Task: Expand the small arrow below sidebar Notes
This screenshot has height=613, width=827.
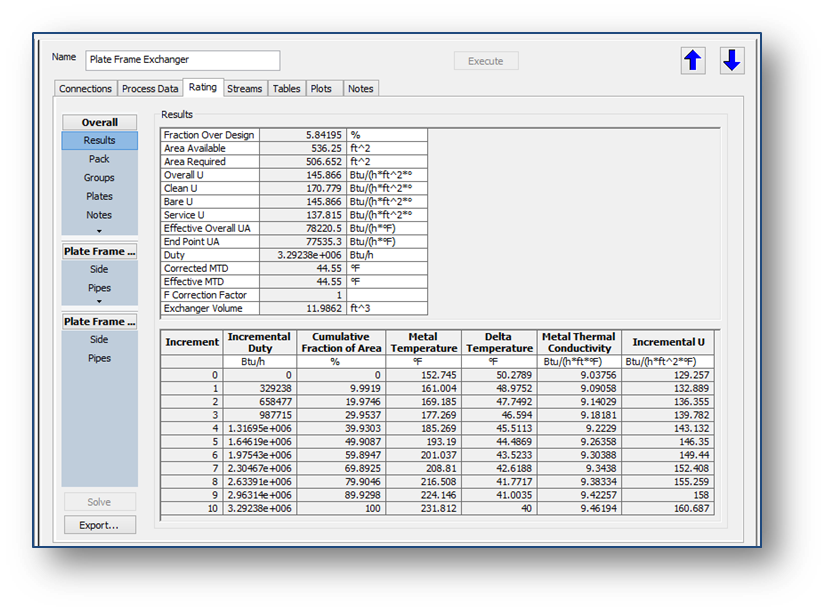Action: tap(99, 231)
